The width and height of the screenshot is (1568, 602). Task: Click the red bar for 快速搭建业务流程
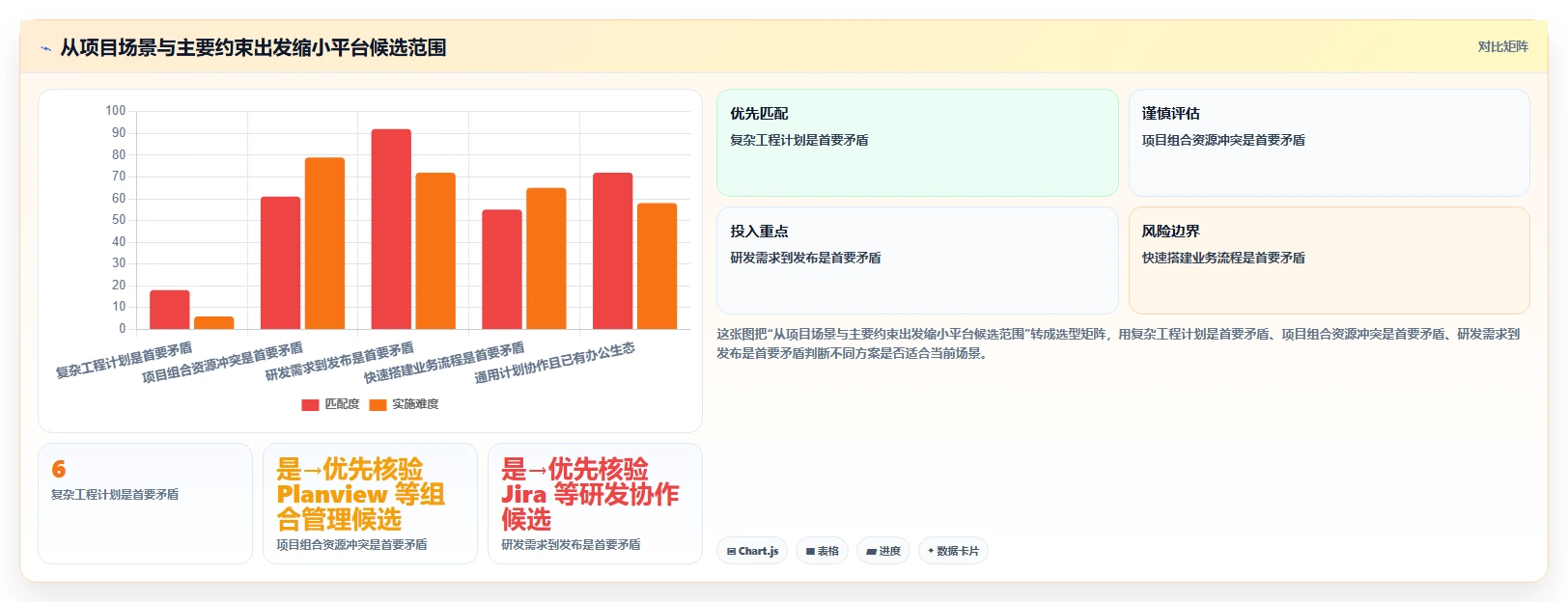[x=502, y=269]
